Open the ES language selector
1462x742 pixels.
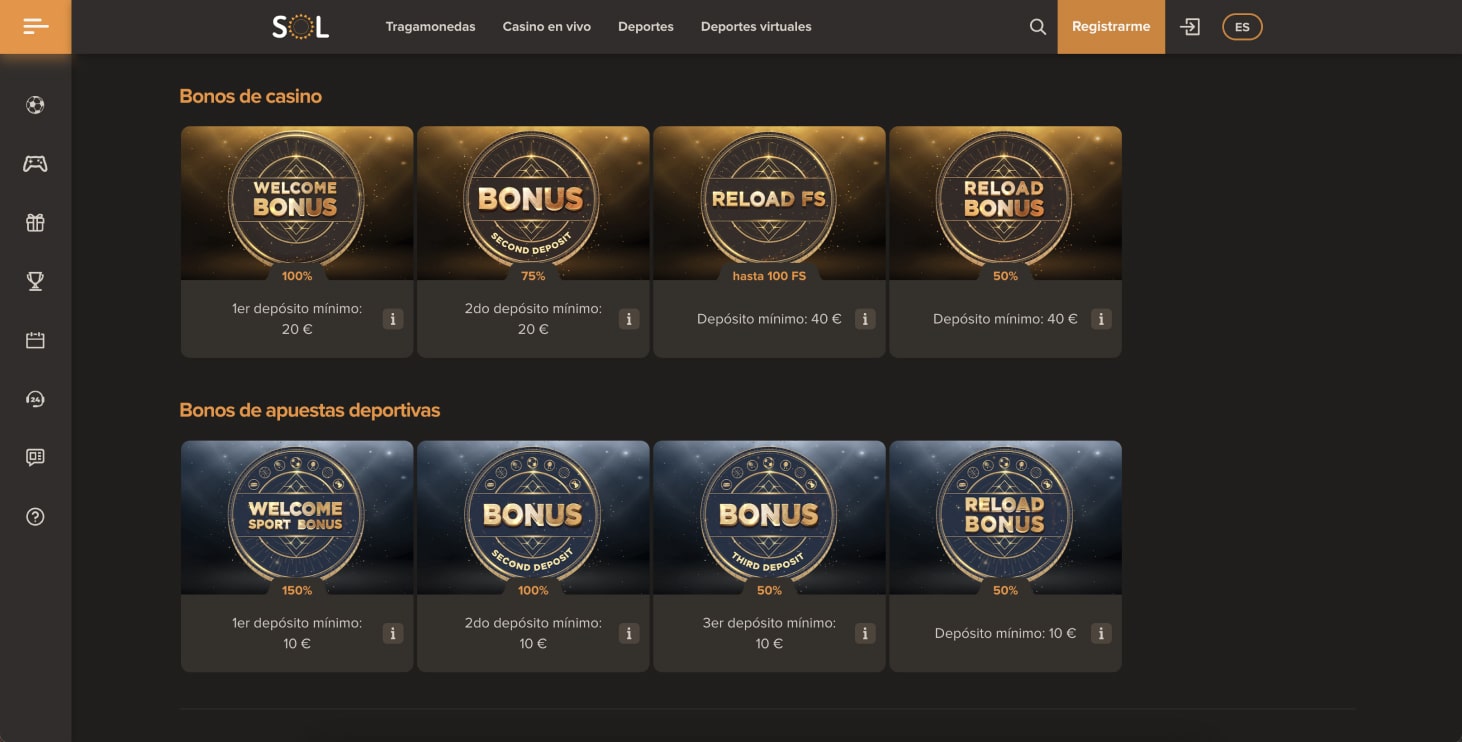[x=1242, y=27]
